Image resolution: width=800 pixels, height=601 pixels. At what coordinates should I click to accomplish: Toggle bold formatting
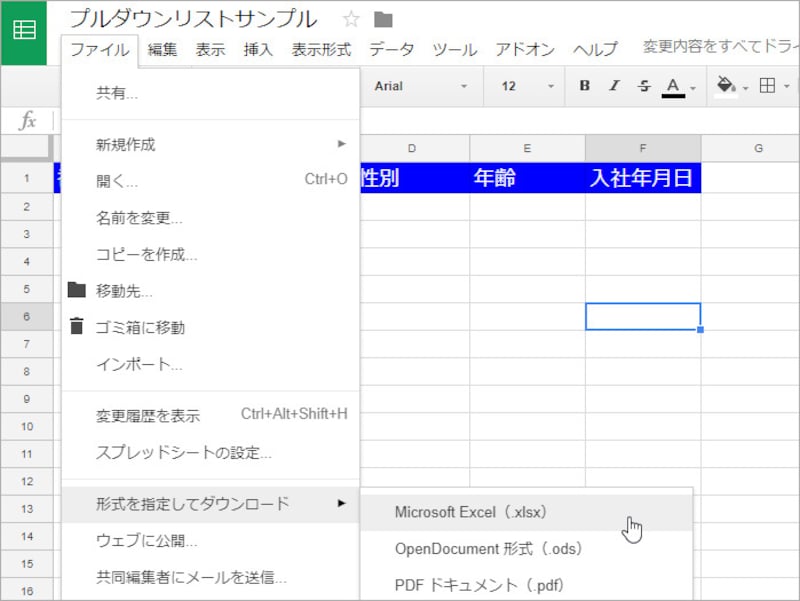pyautogui.click(x=584, y=87)
